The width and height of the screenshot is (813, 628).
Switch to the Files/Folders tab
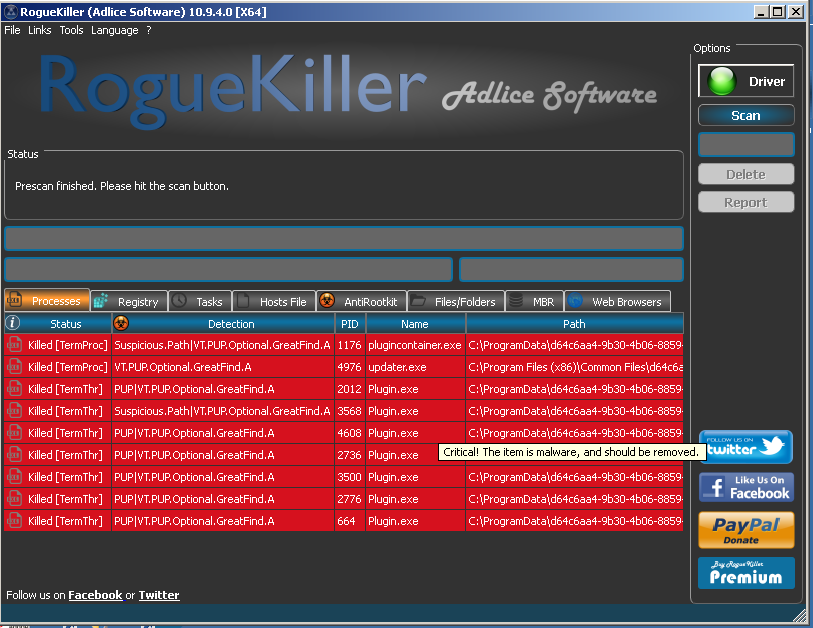pos(456,301)
